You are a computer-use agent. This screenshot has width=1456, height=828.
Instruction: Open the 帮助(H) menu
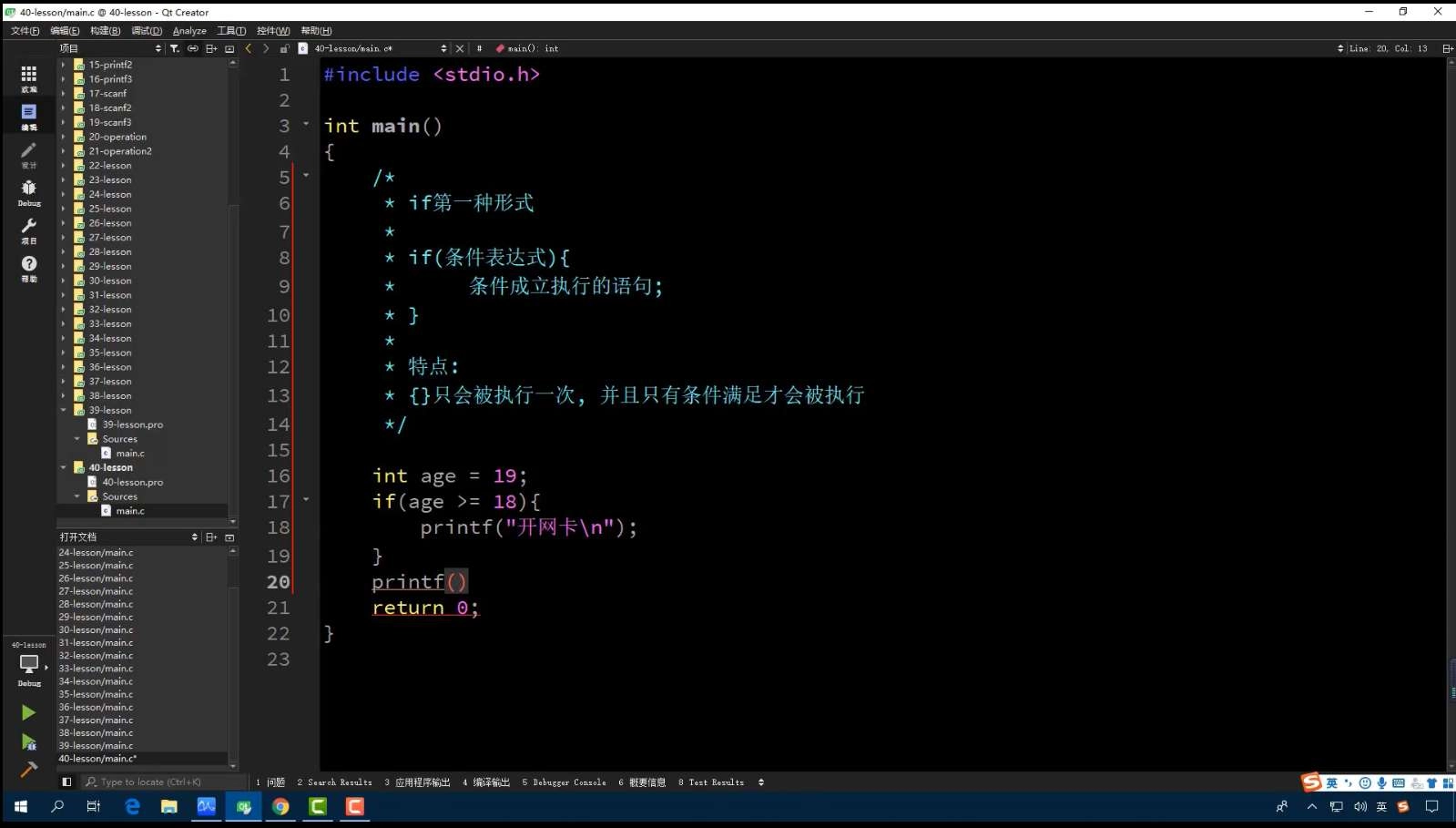click(316, 31)
